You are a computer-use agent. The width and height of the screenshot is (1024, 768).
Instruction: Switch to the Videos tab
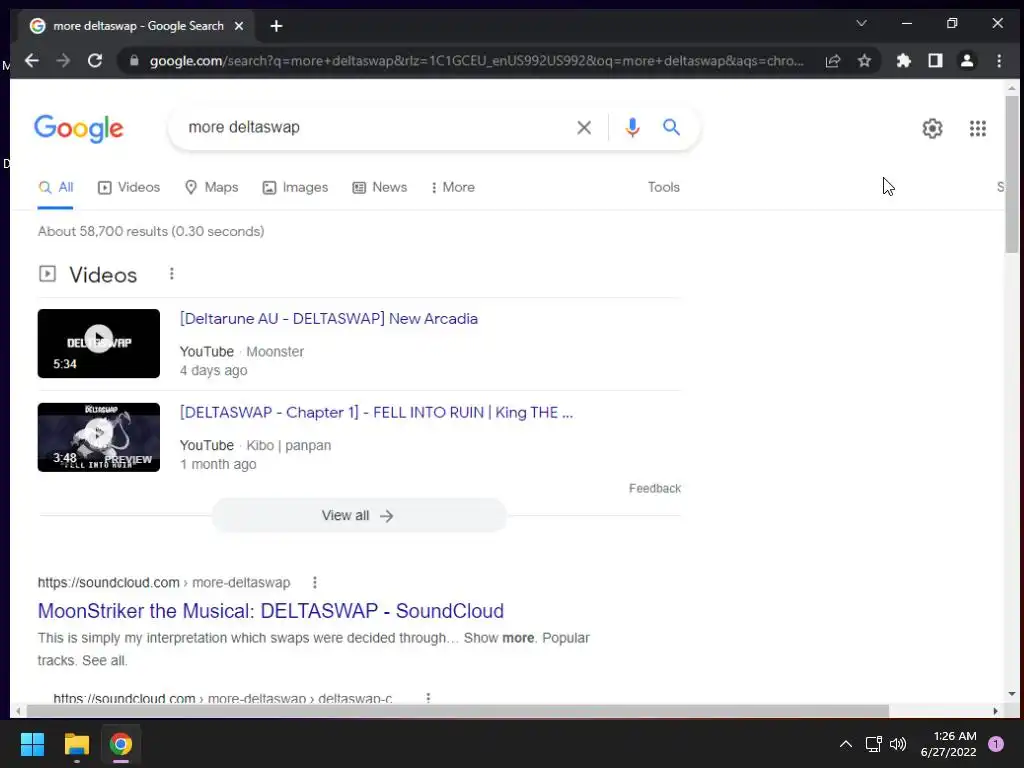[x=129, y=187]
